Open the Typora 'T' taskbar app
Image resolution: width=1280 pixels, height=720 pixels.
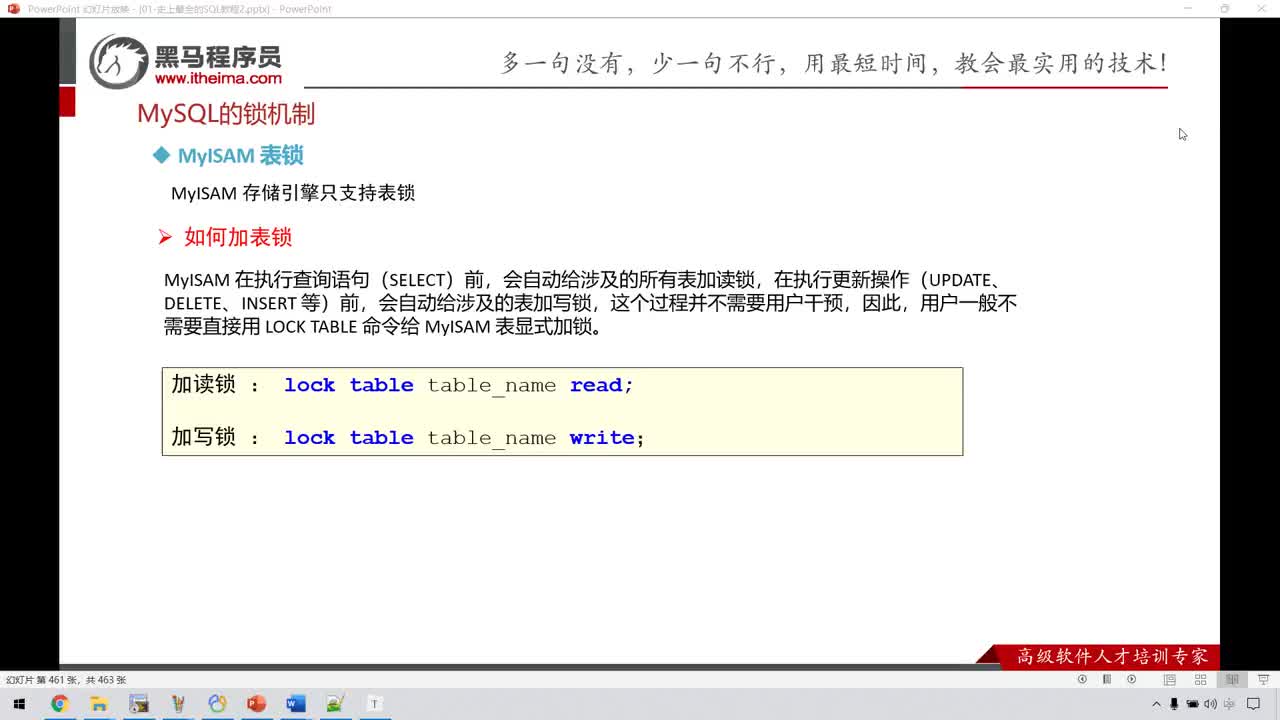tap(374, 704)
